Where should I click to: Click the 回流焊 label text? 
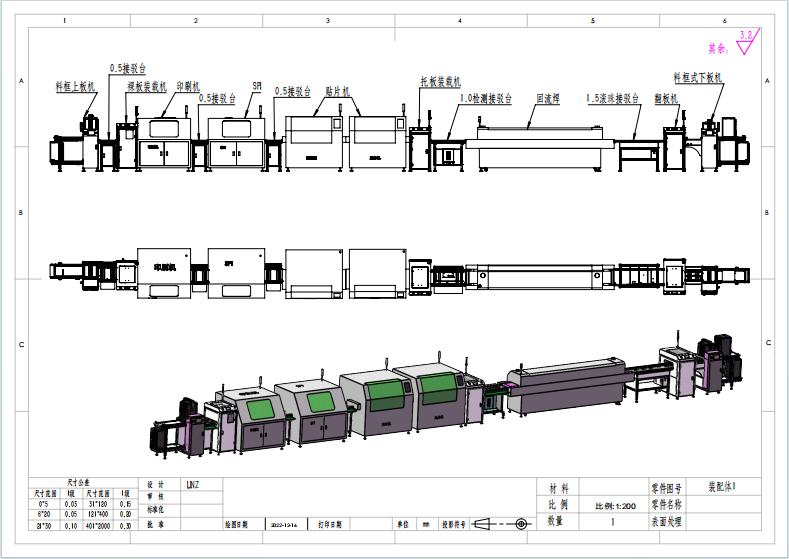pos(547,99)
